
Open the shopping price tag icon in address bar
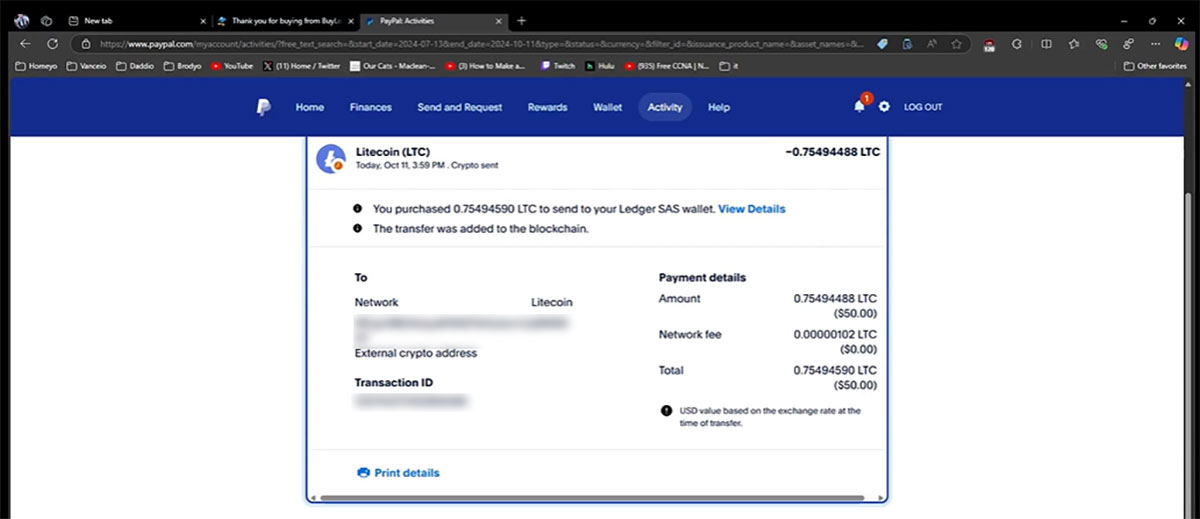(x=882, y=44)
